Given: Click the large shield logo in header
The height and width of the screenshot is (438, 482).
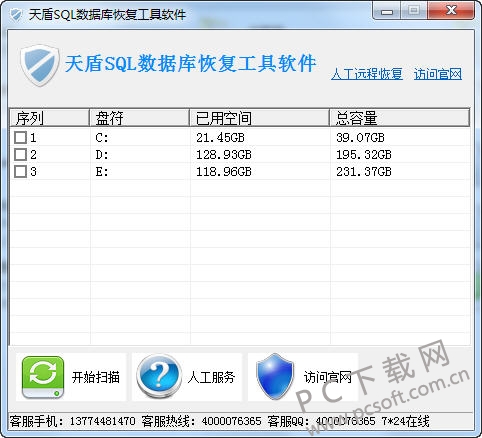Looking at the screenshot, I should pyautogui.click(x=40, y=65).
